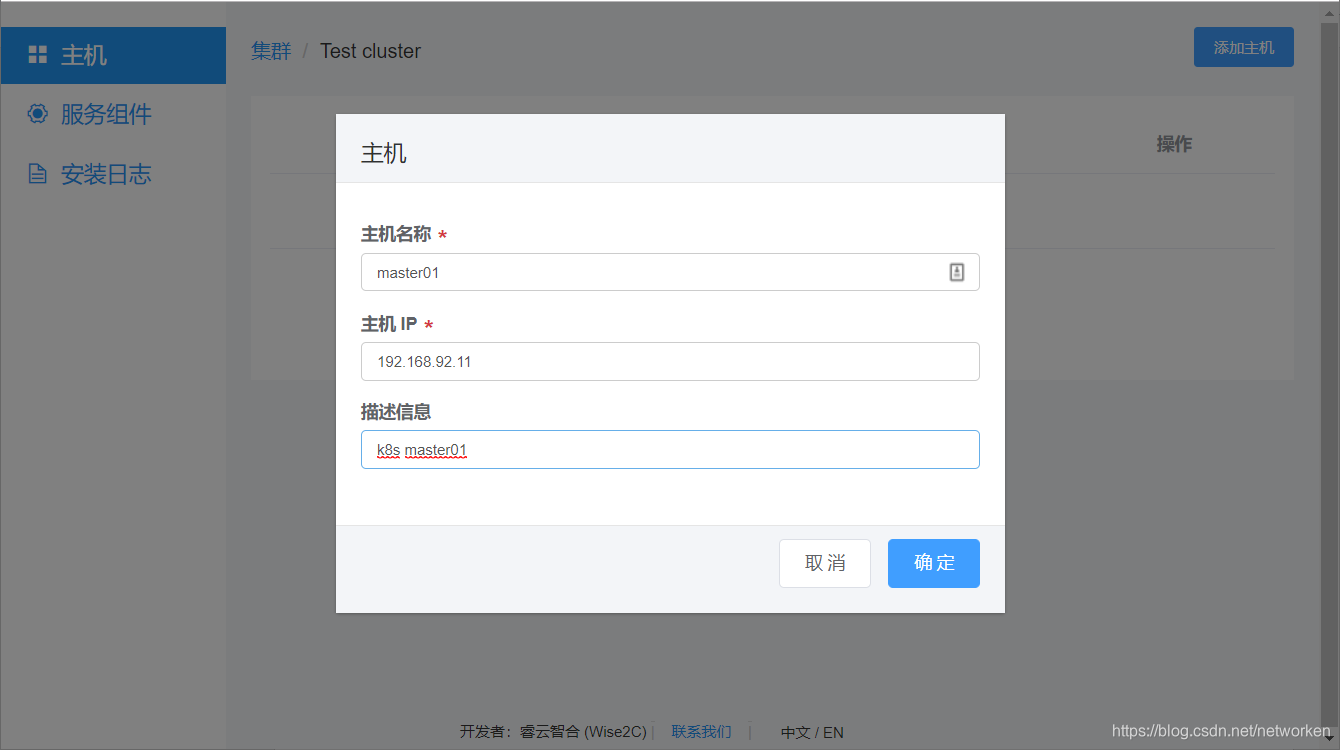Image resolution: width=1340 pixels, height=750 pixels.
Task: Click the document icon beside 安装日志
Action: 37,174
